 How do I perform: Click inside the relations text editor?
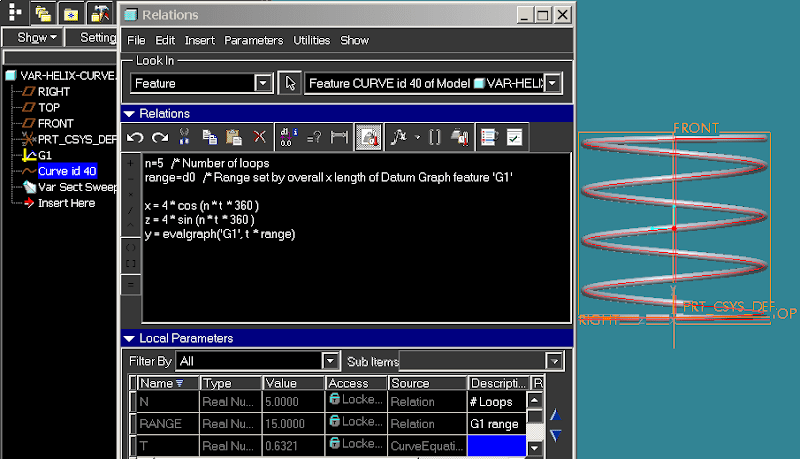(356, 238)
